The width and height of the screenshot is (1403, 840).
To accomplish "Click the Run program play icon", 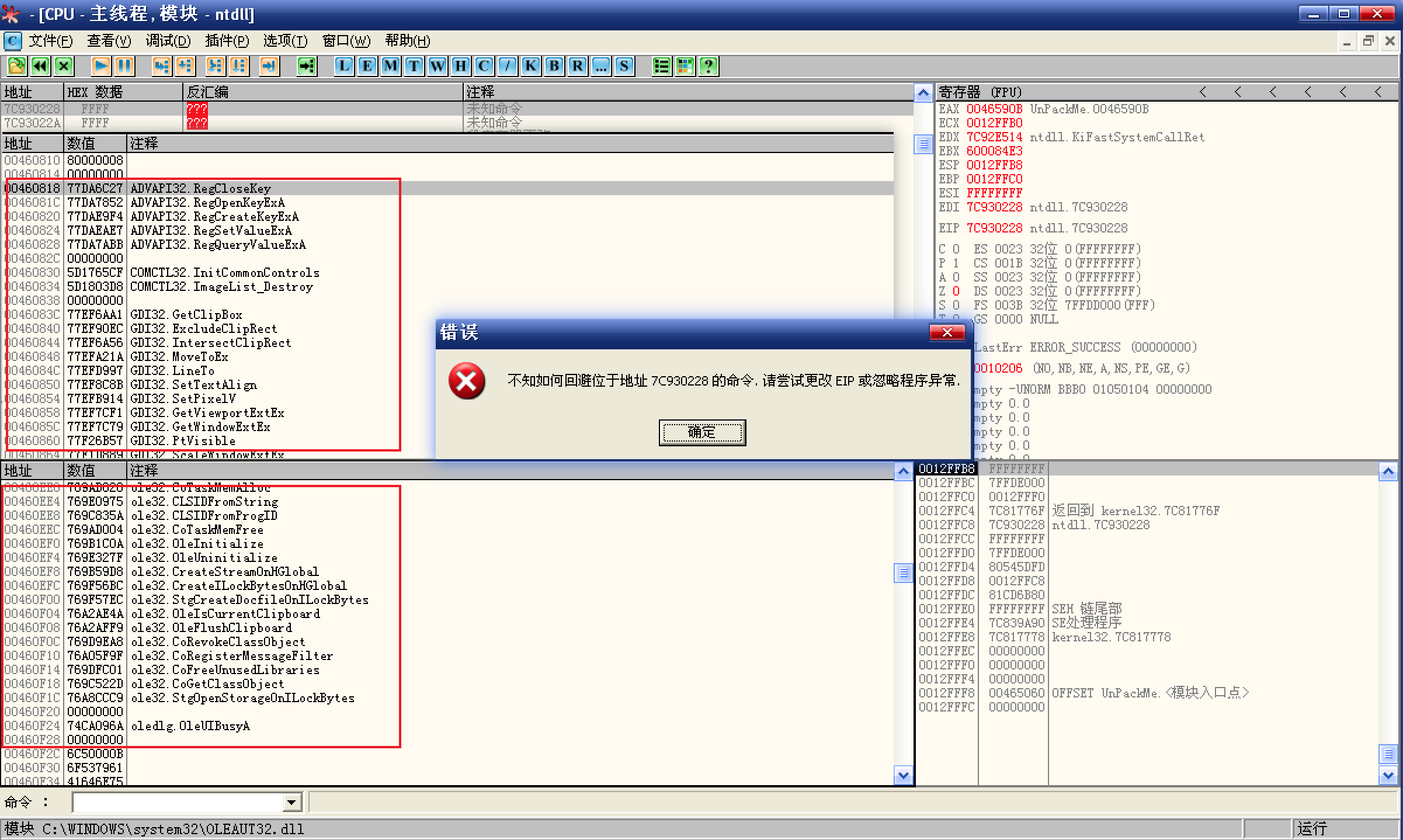I will click(100, 66).
